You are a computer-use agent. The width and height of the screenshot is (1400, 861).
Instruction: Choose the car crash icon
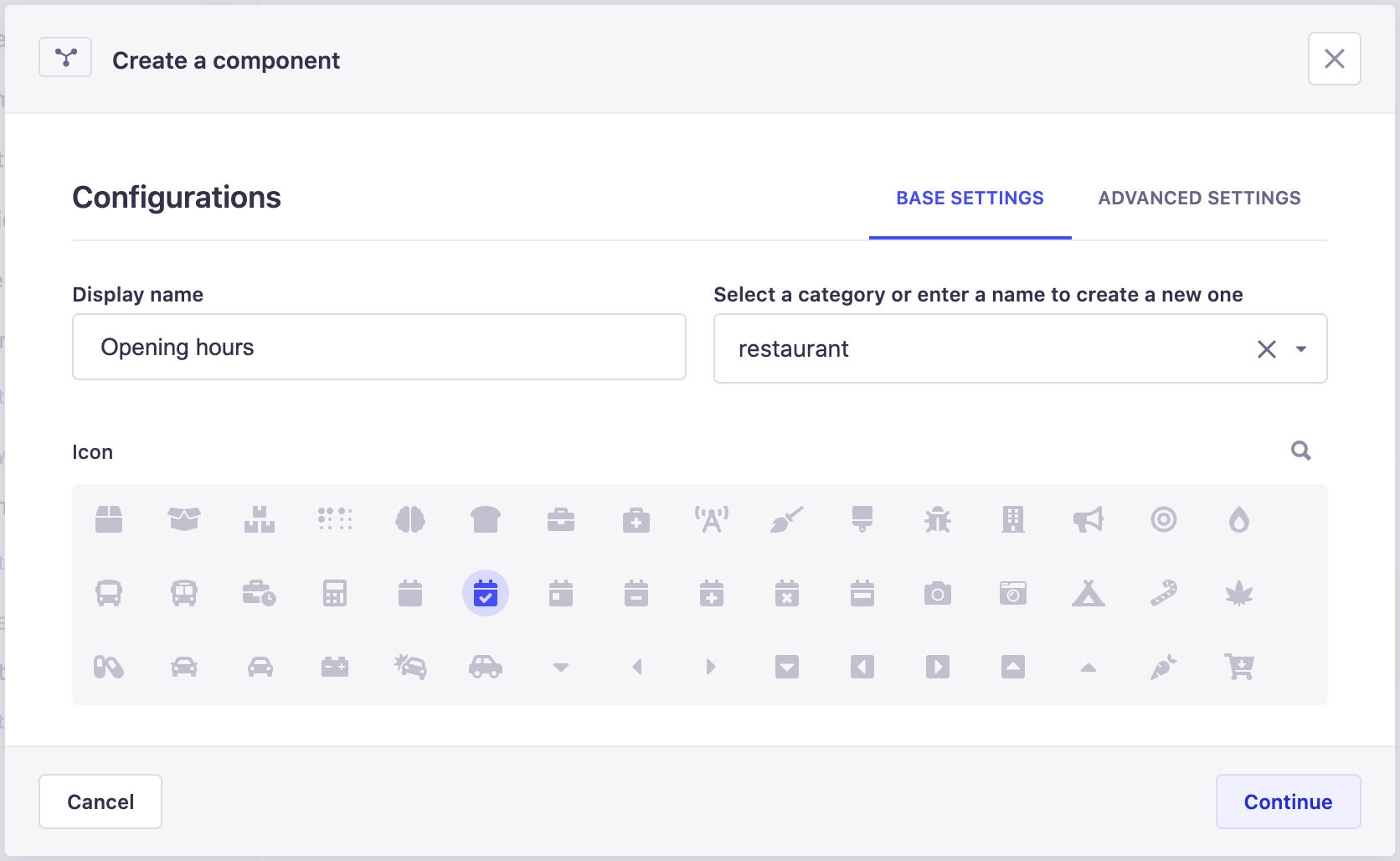click(x=411, y=667)
